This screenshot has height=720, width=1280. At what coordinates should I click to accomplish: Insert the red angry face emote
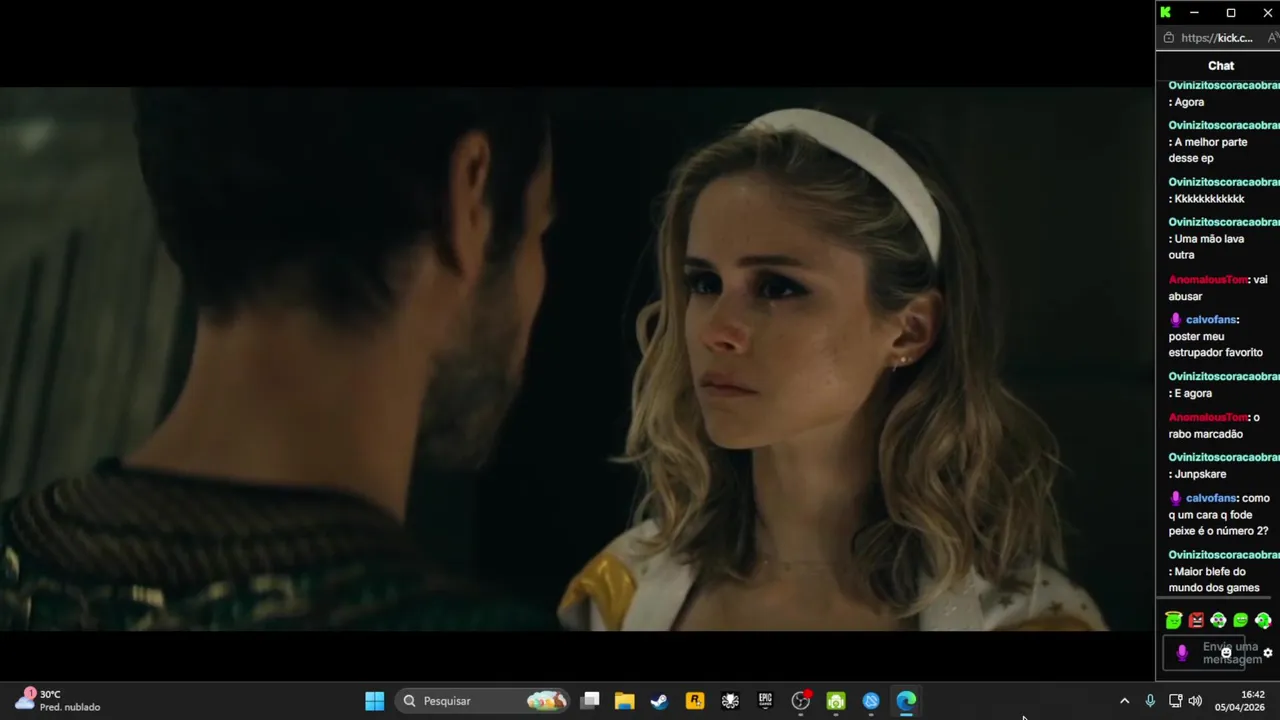coord(1196,621)
